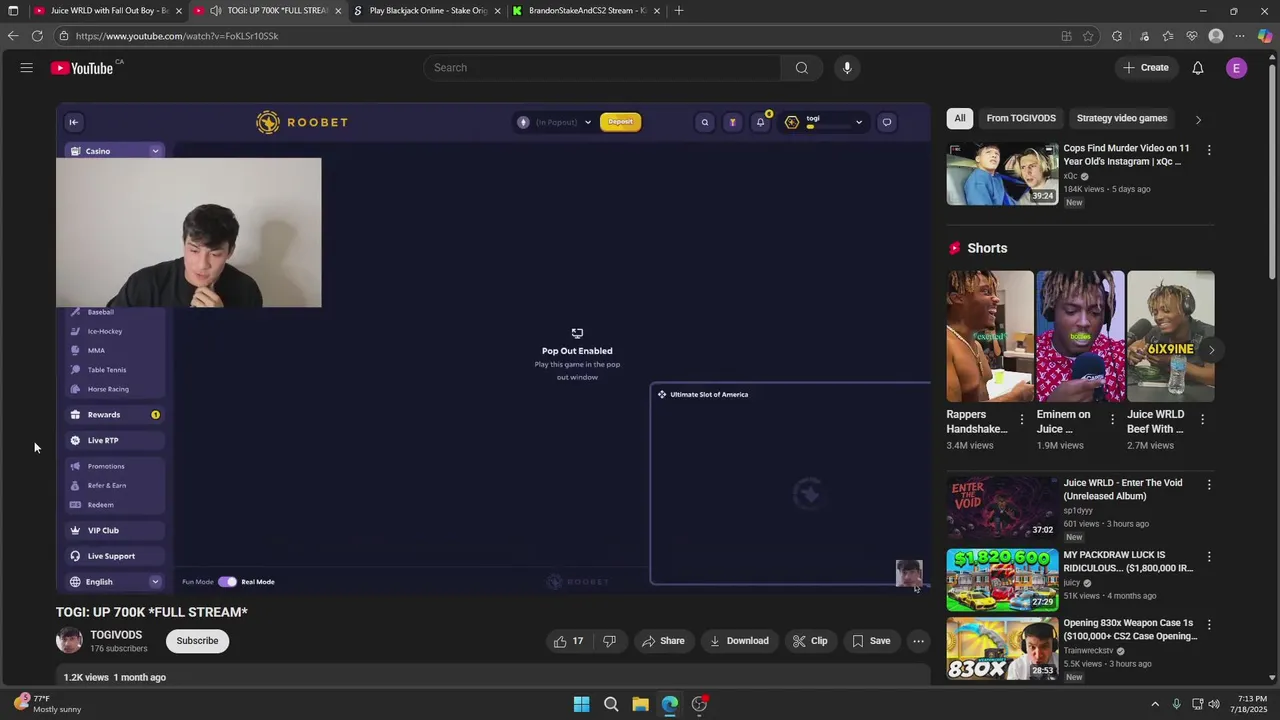Image resolution: width=1280 pixels, height=720 pixels.
Task: Go to YouTube home via logo
Action: [x=82, y=68]
